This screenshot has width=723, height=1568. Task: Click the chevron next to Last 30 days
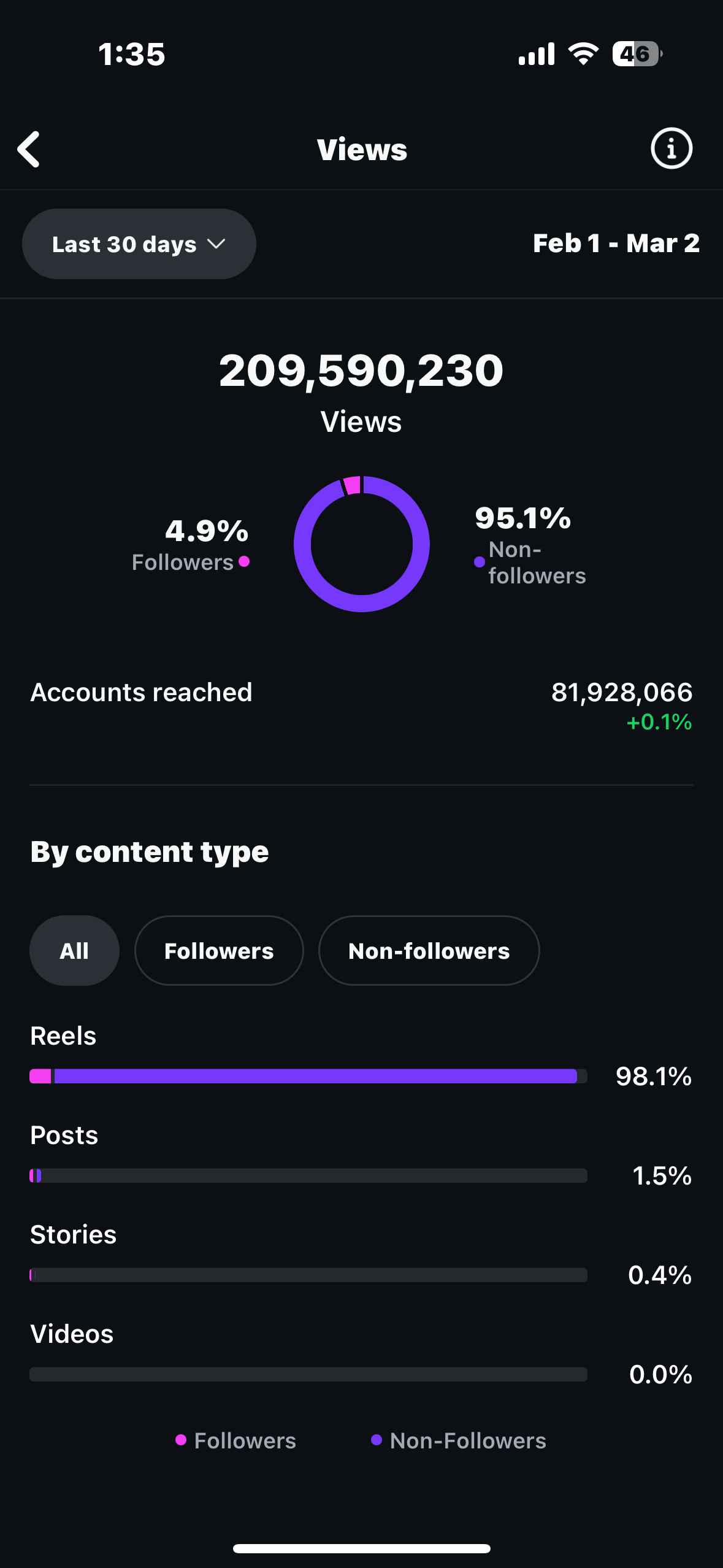[x=216, y=244]
